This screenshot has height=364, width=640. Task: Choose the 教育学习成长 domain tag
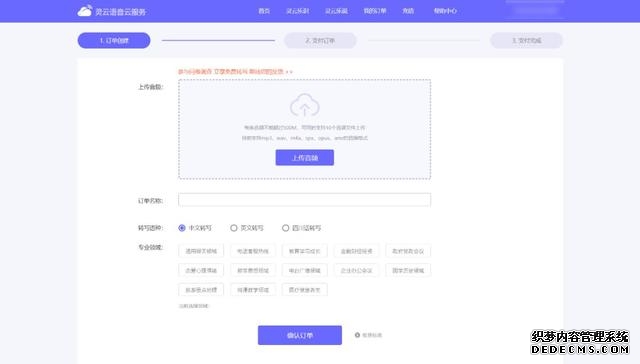(304, 251)
